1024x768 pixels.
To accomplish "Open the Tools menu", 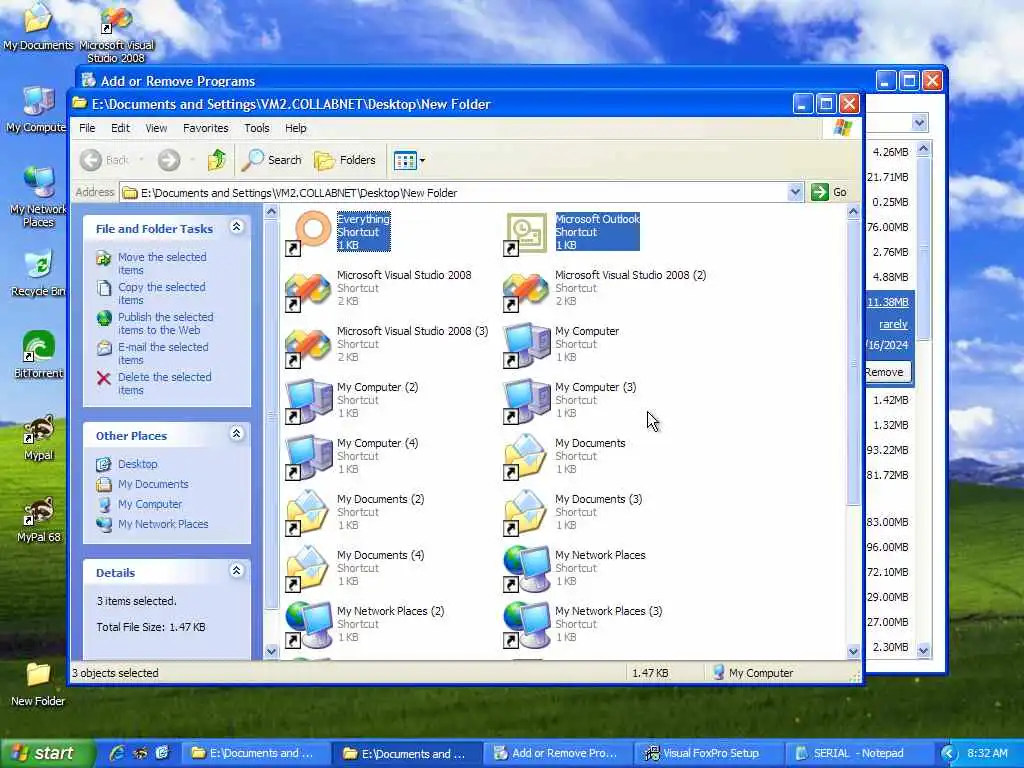I will tap(257, 128).
